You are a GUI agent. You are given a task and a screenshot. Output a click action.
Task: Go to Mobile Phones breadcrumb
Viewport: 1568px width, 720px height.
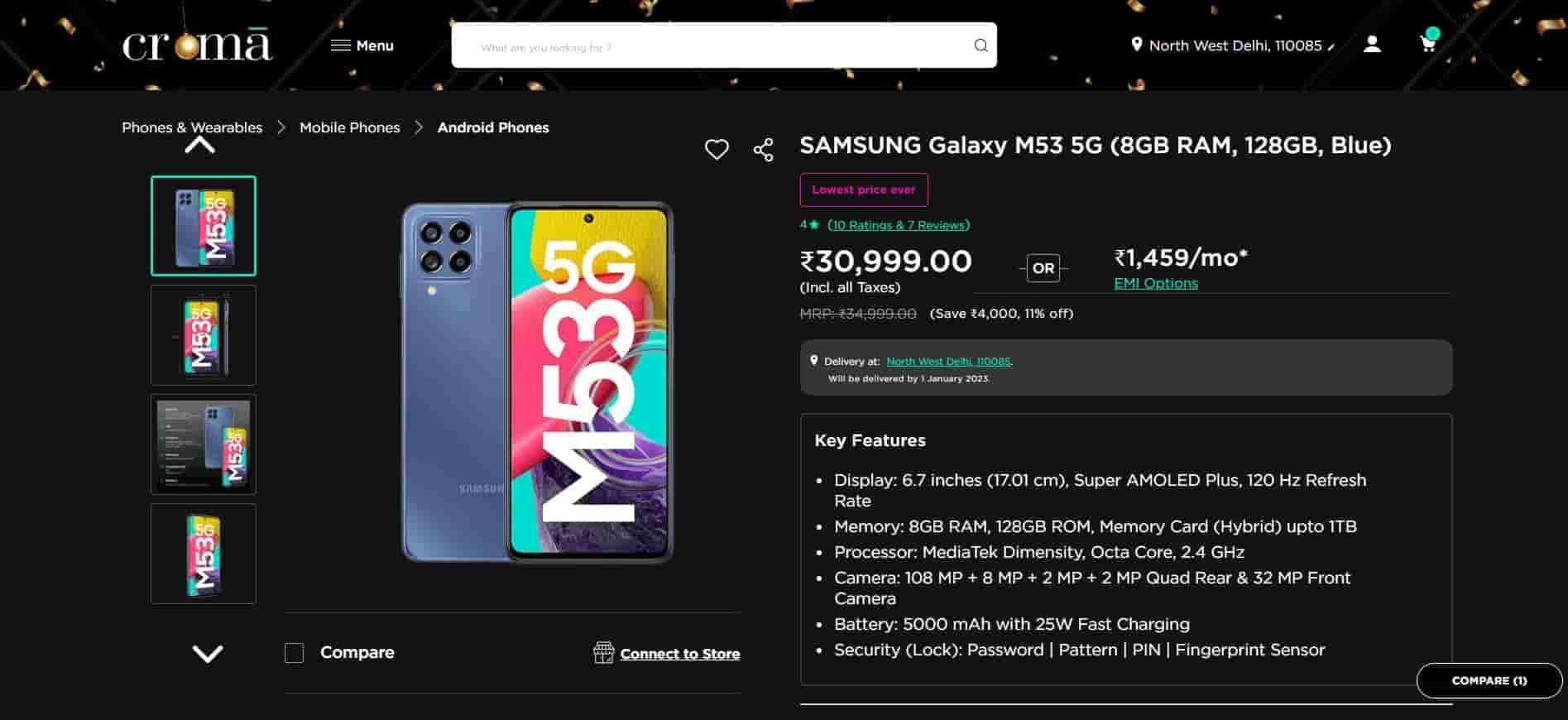click(x=349, y=127)
